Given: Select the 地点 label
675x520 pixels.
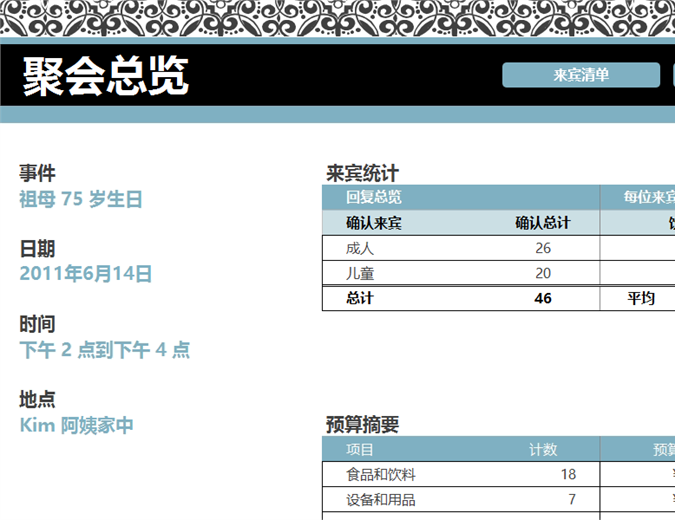Looking at the screenshot, I should [x=37, y=399].
